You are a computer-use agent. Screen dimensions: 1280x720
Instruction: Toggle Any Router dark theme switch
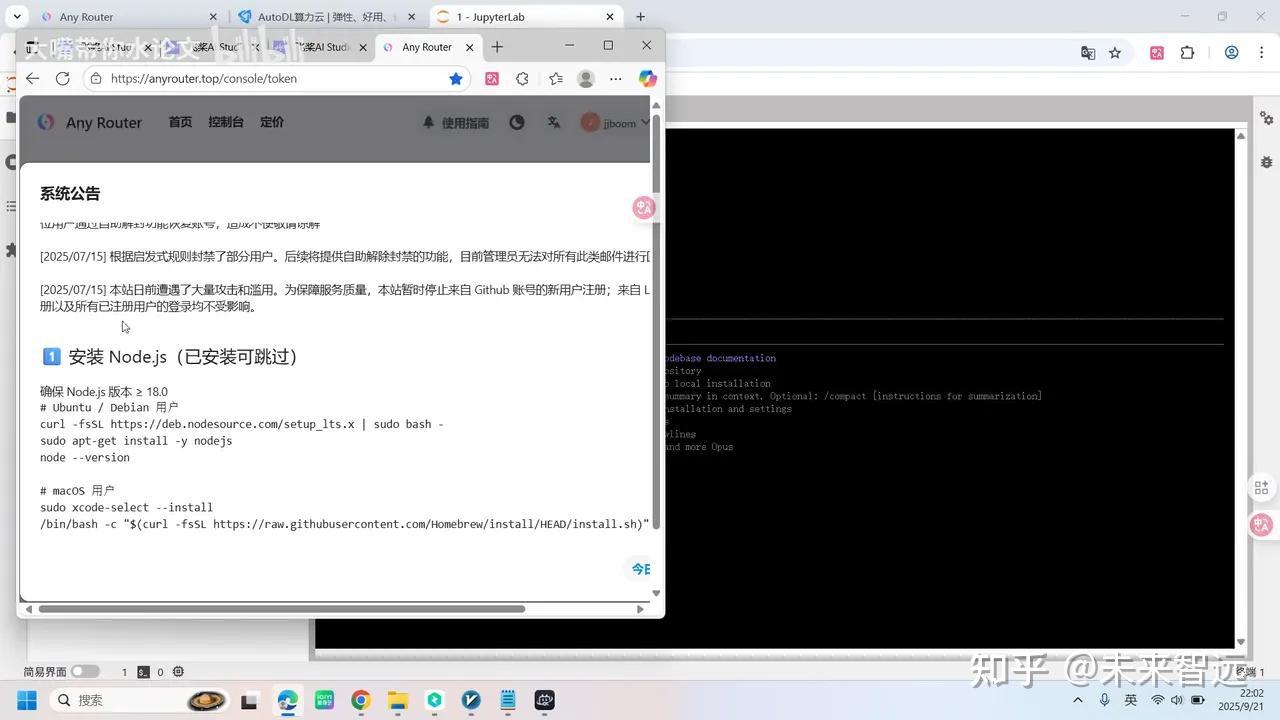click(516, 122)
